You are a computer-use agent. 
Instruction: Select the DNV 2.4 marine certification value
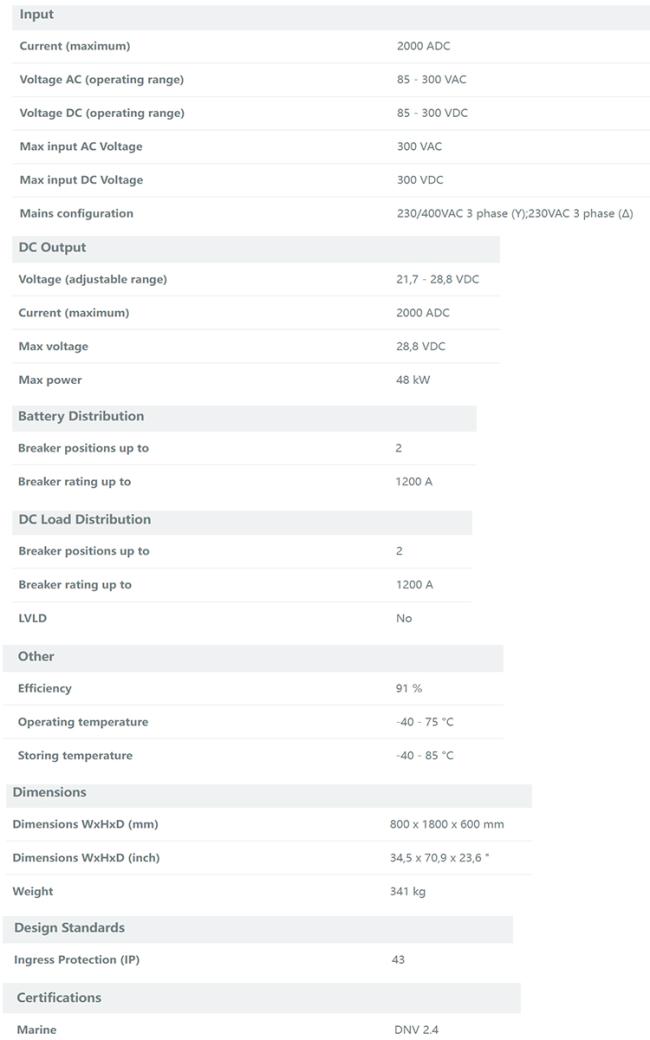tap(416, 1030)
